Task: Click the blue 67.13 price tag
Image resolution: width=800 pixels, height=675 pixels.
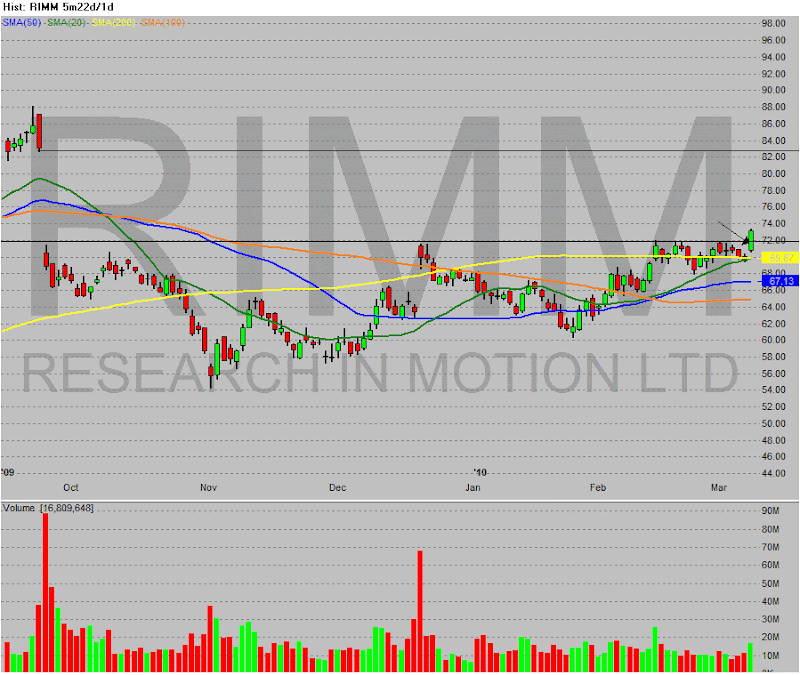Action: tap(780, 281)
